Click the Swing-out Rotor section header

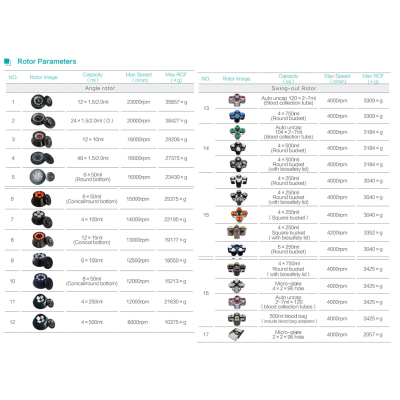point(294,88)
